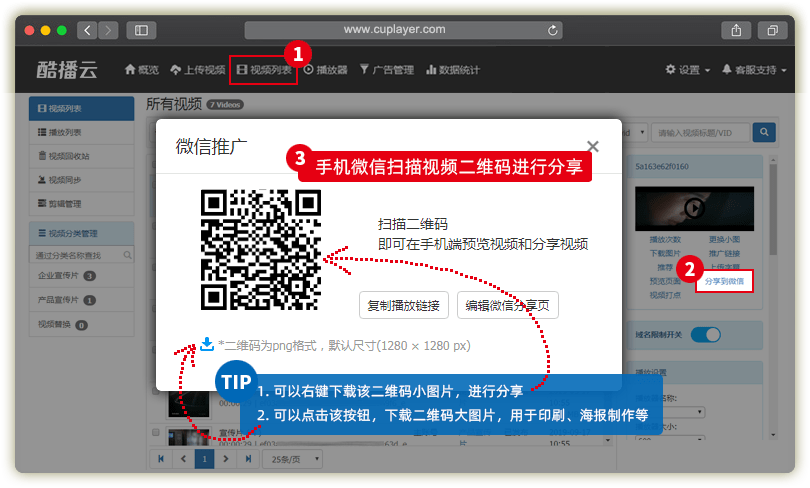The image size is (810, 488).
Task: Play the video preview thumbnail
Action: pyautogui.click(x=691, y=207)
